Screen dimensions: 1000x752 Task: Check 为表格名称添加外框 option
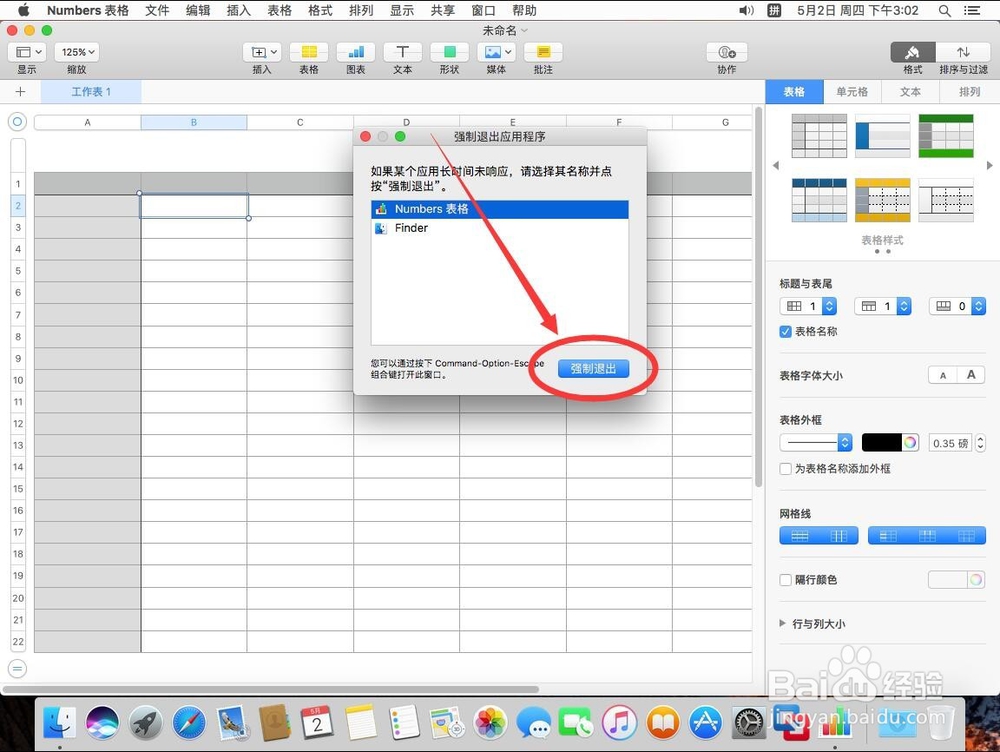(786, 468)
